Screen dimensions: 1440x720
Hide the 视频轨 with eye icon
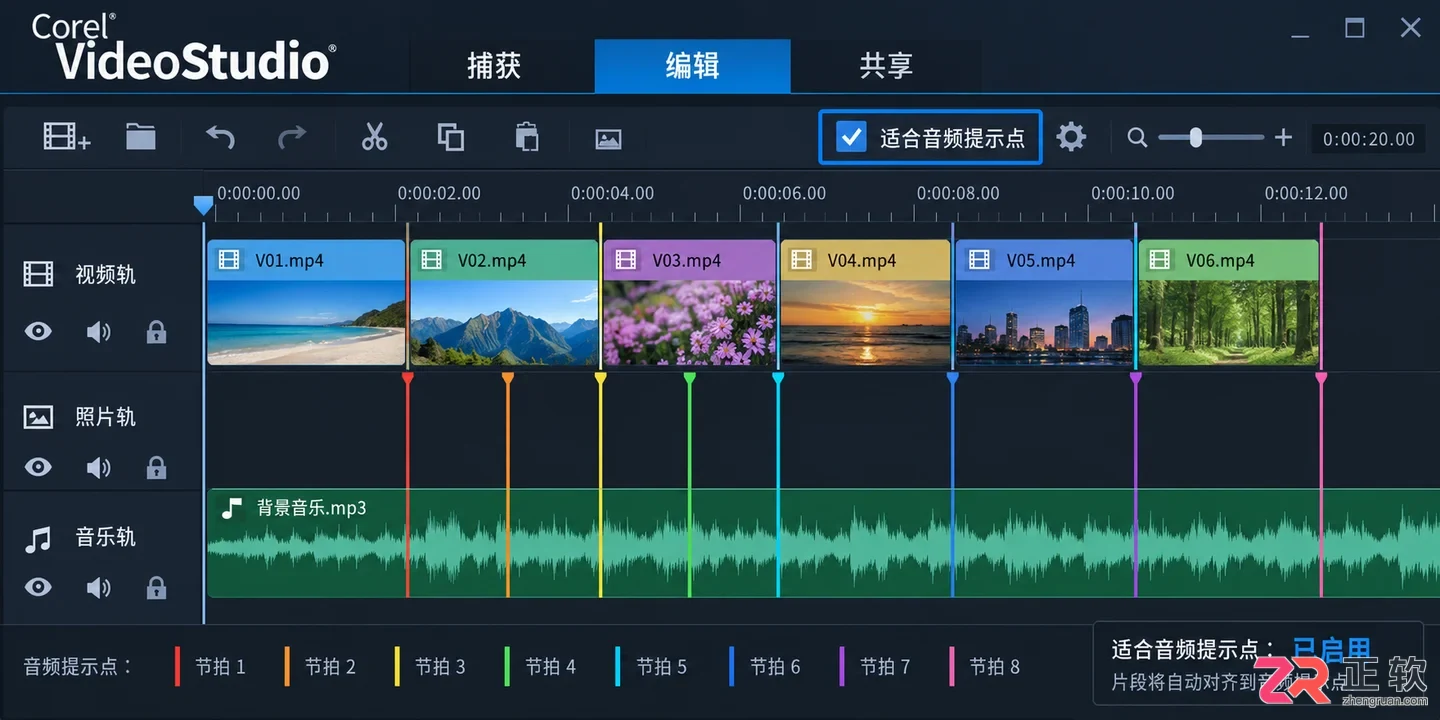pos(38,331)
